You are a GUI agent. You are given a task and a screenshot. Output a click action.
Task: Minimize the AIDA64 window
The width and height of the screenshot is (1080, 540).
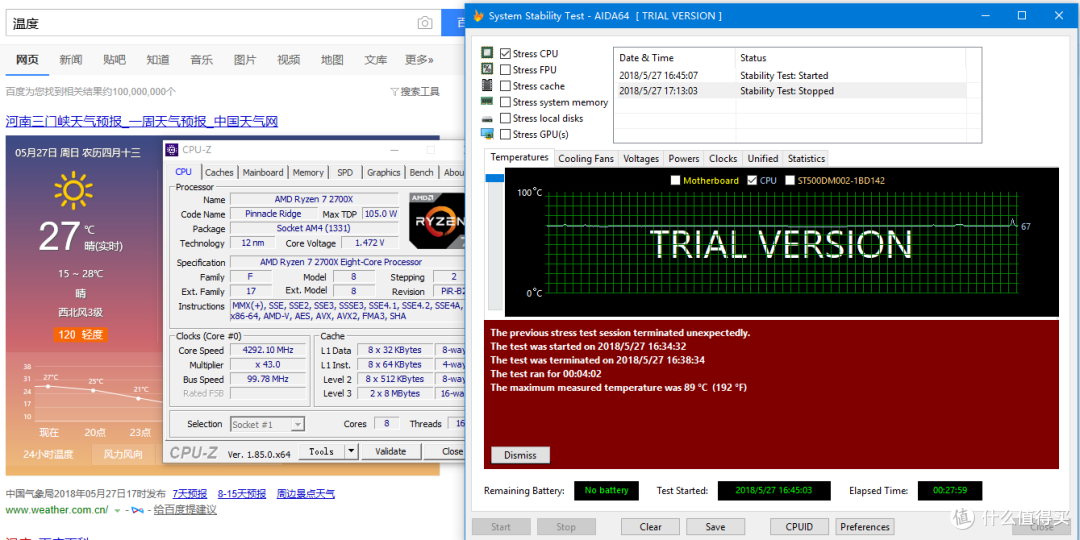(x=986, y=15)
